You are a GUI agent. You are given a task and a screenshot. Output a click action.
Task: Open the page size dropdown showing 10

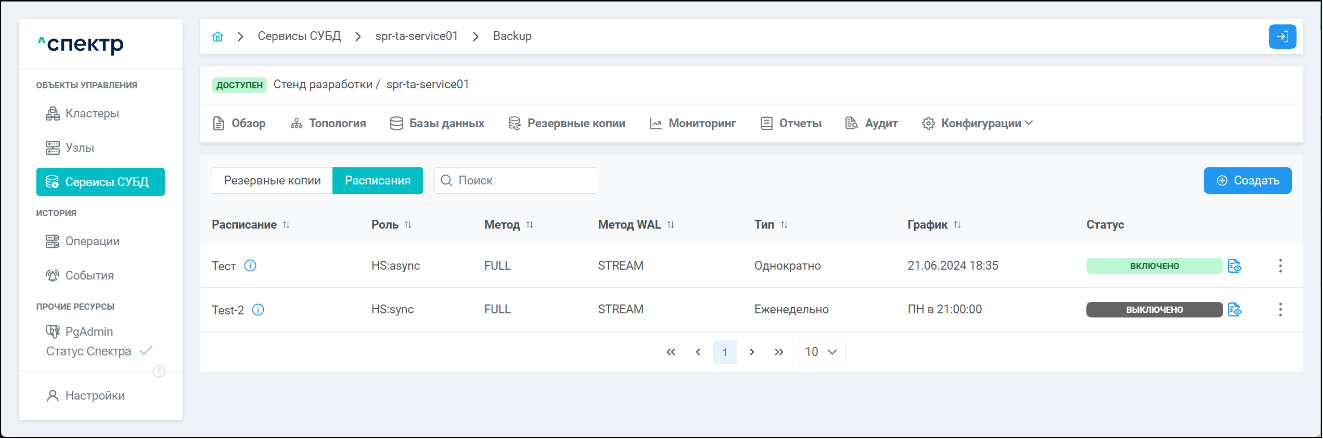821,352
